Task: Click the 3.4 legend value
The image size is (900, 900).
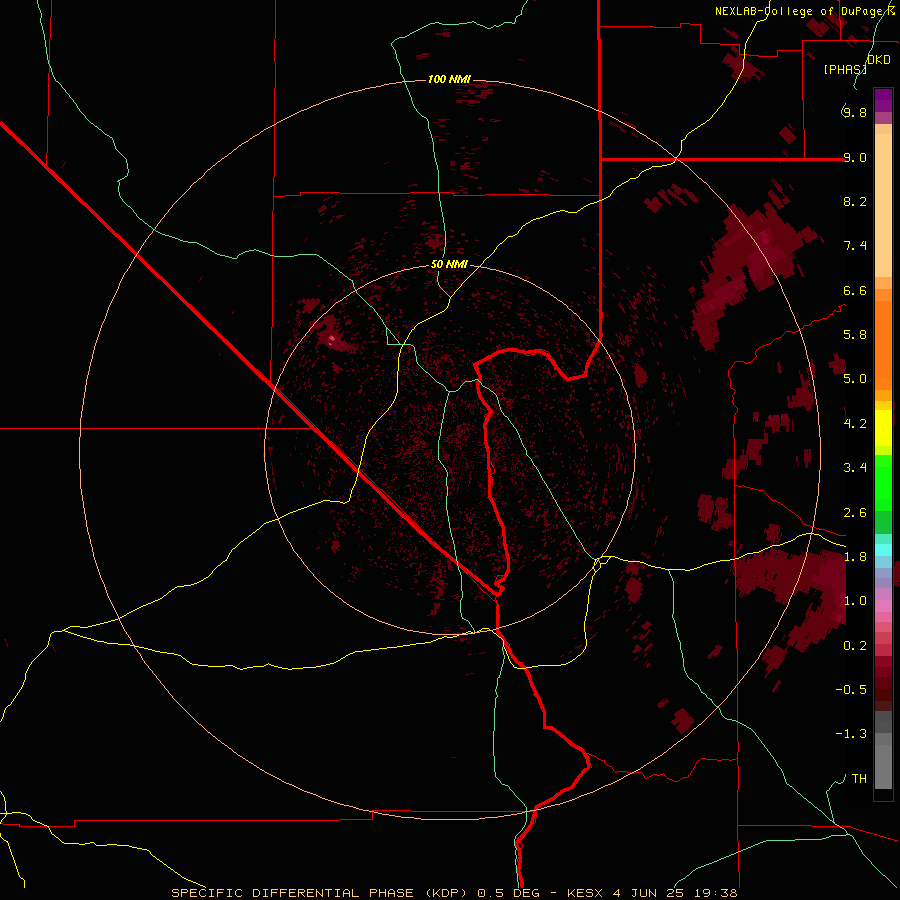Action: (x=855, y=468)
